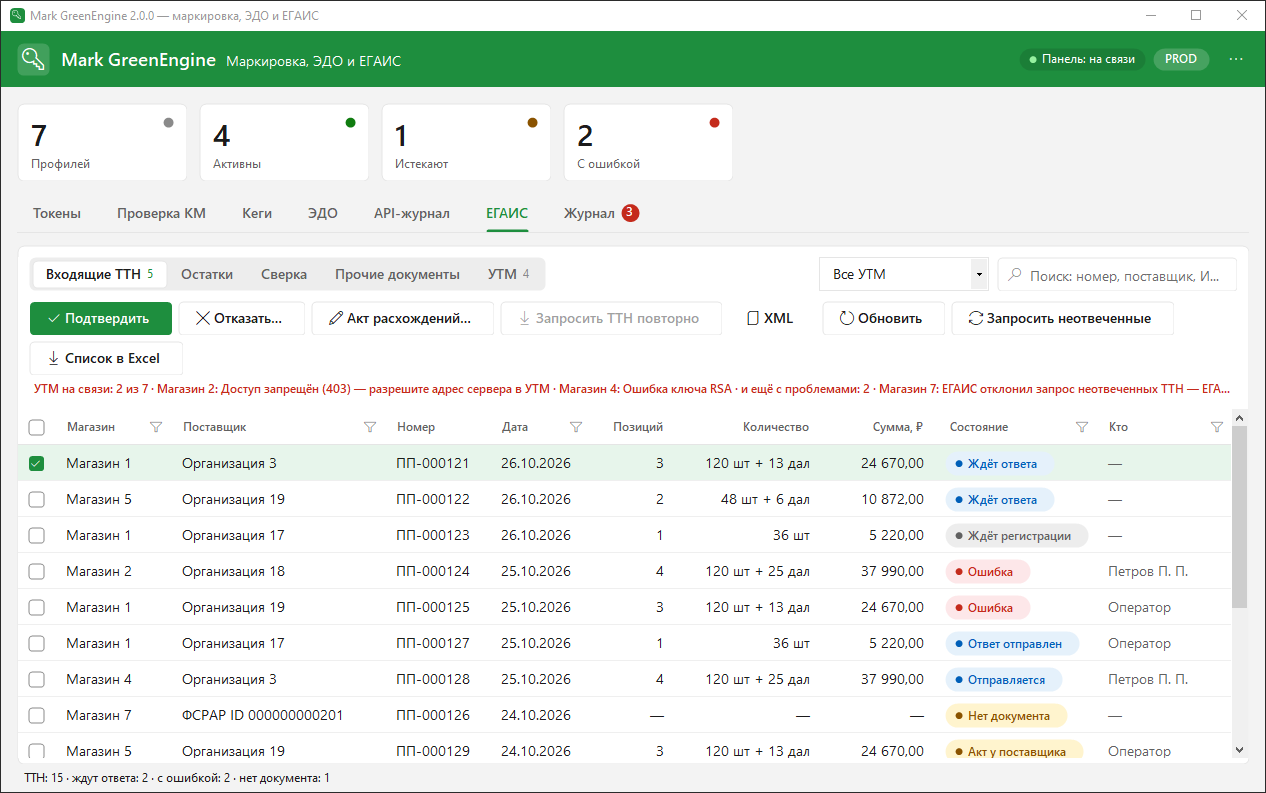Tick the checkbox for row ПП-000124
This screenshot has height=793, width=1266.
coord(37,571)
